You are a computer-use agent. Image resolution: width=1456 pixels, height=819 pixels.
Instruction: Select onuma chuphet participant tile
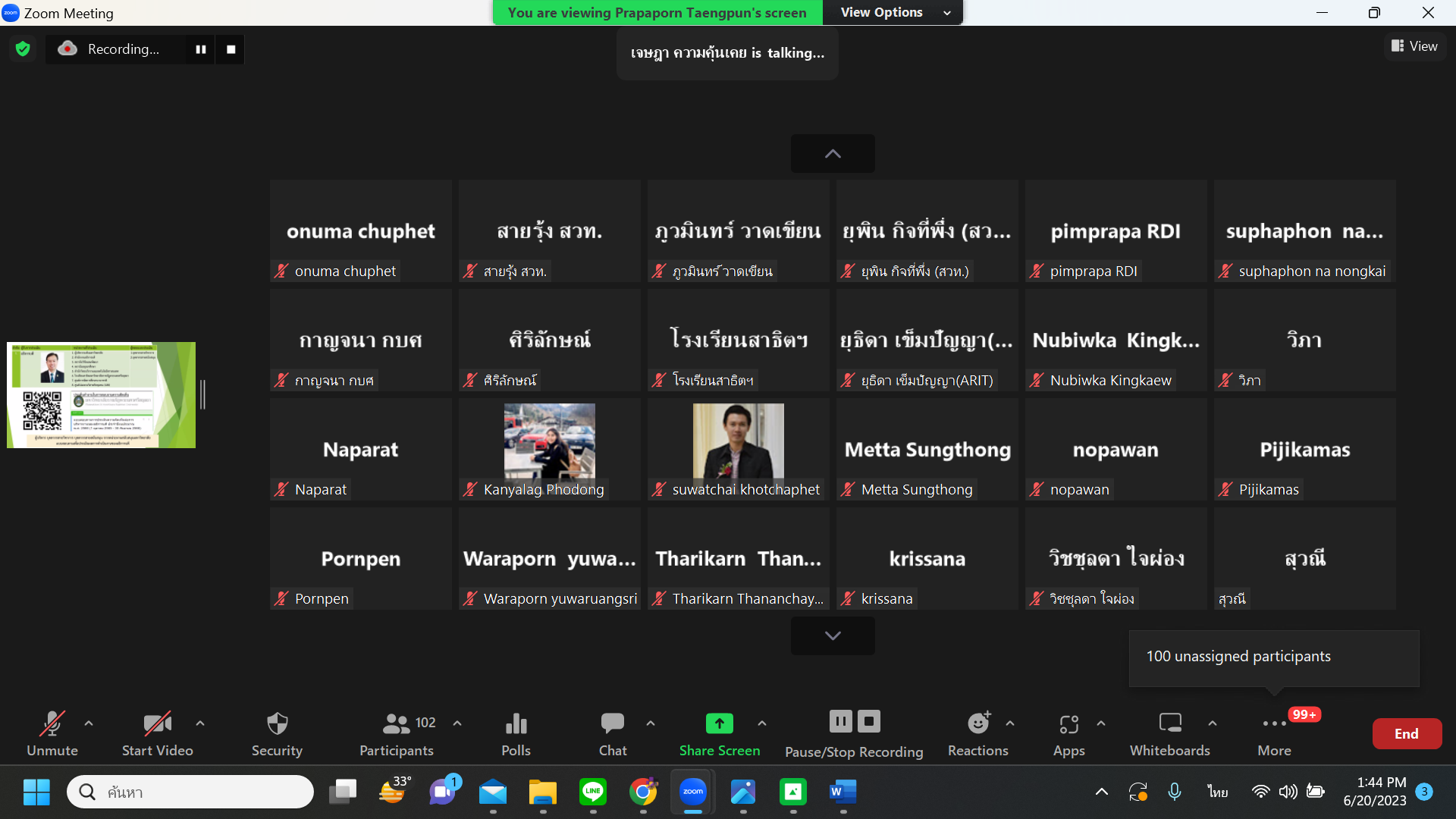(361, 231)
